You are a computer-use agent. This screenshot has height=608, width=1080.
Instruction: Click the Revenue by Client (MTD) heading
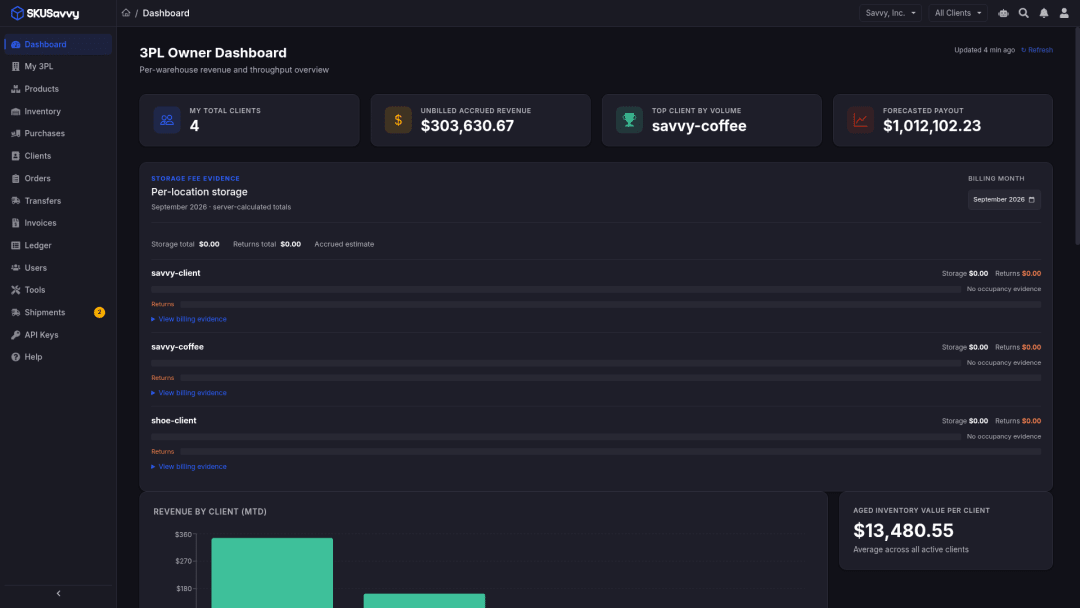[210, 512]
